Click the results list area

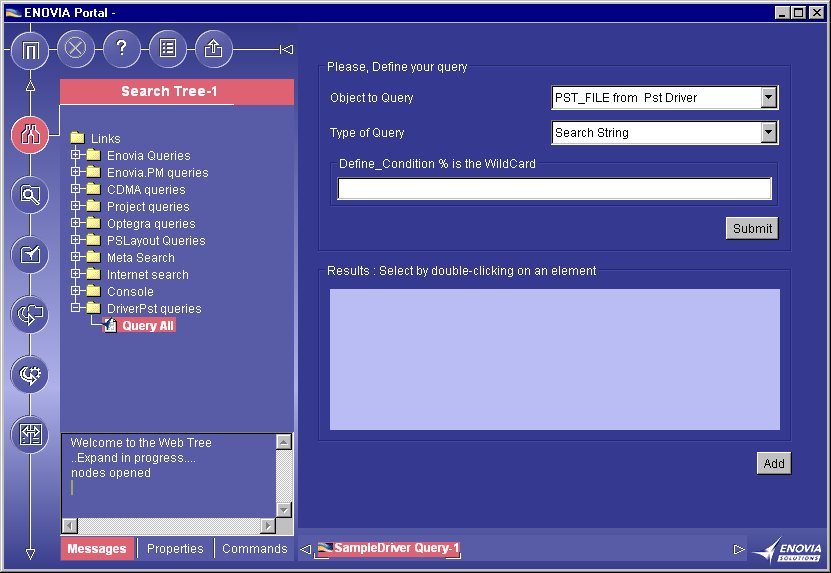[554, 359]
